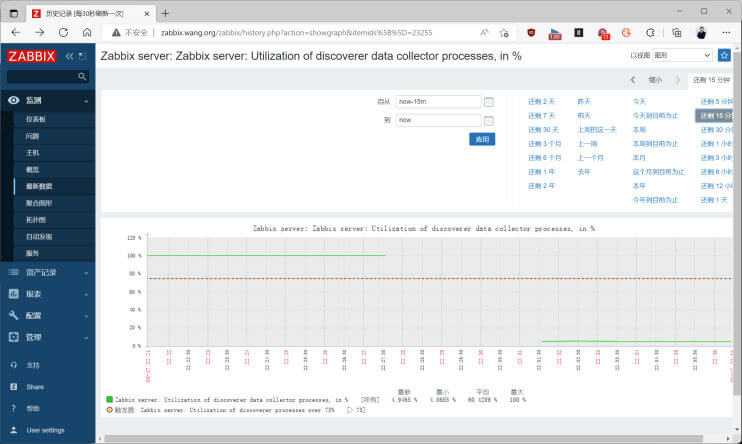Viewport: 742px width, 444px height.
Task: Click orange trigger legend swatch
Action: [x=110, y=410]
